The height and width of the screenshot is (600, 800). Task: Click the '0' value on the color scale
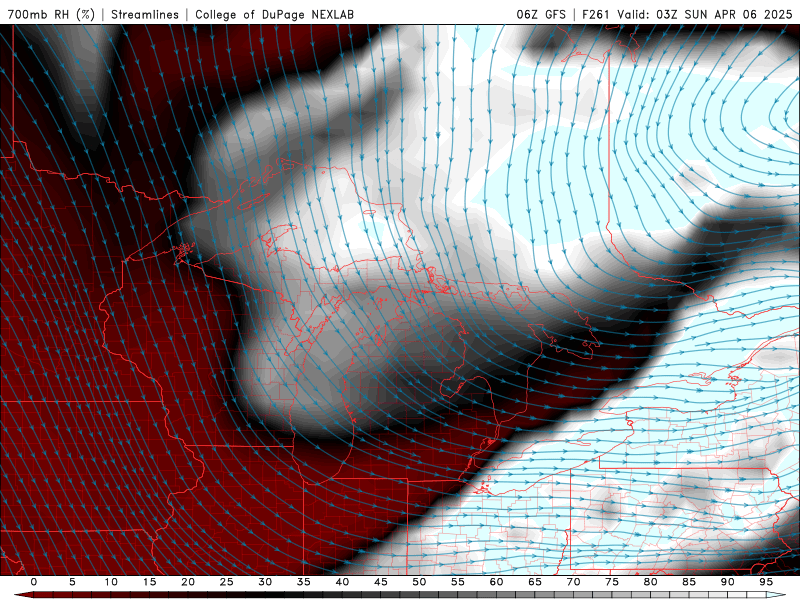tap(34, 582)
